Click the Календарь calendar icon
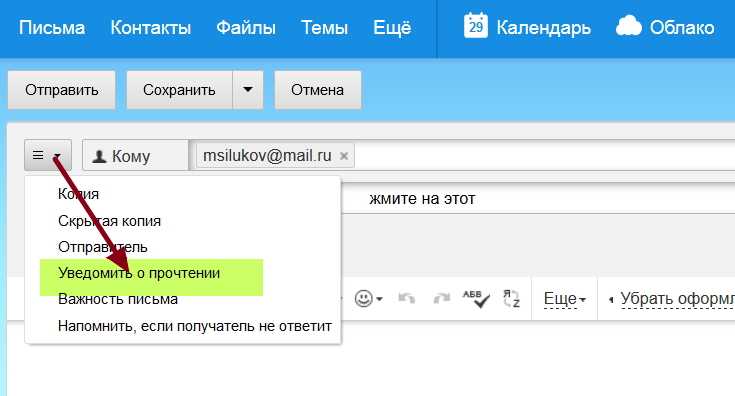 [476, 26]
